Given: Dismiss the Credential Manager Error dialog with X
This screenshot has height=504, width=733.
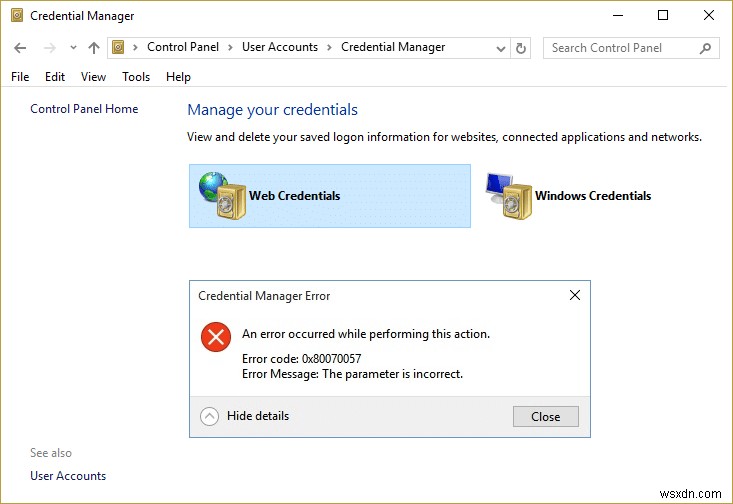Looking at the screenshot, I should coord(575,296).
